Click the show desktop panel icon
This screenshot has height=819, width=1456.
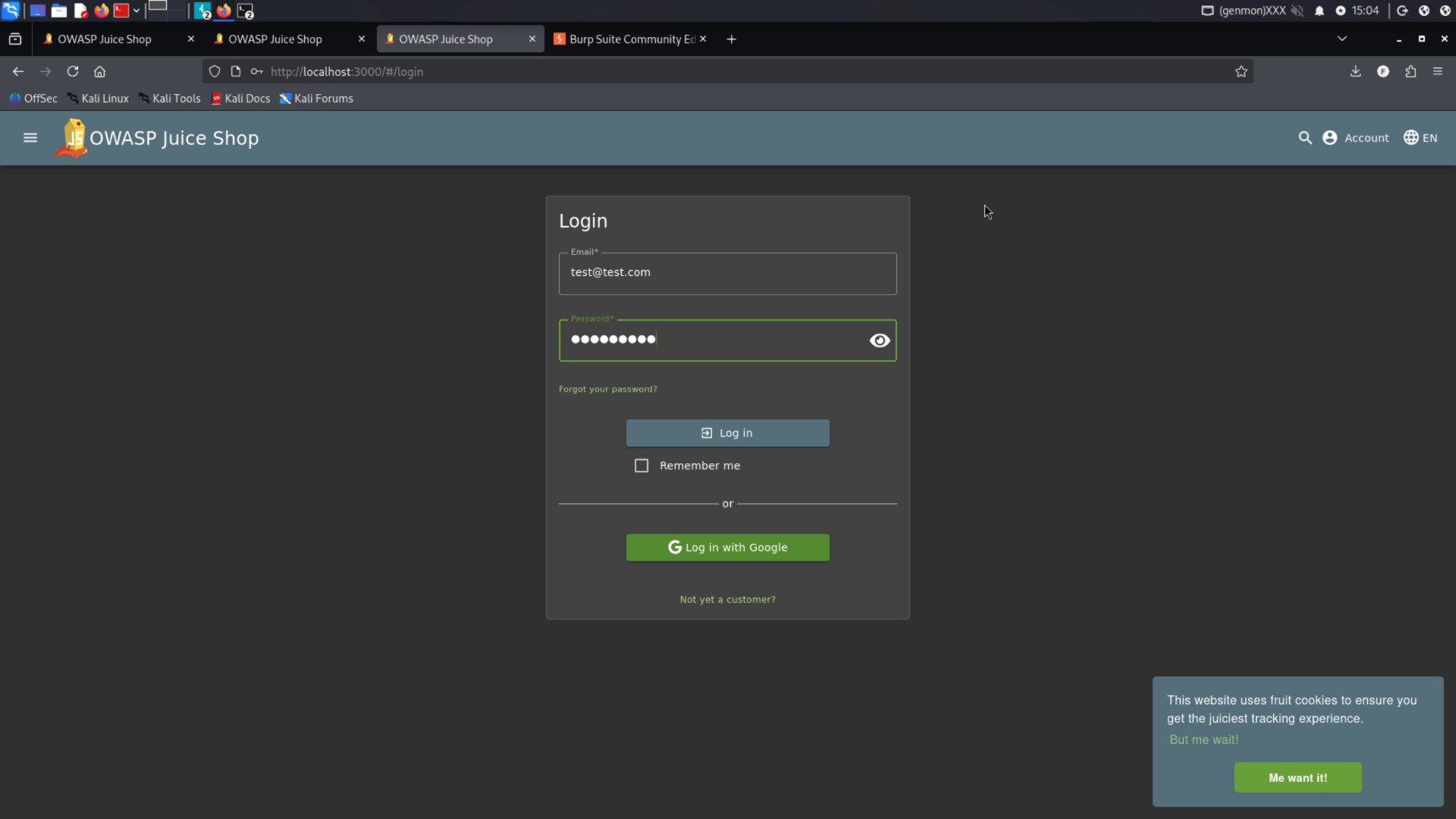[x=37, y=10]
